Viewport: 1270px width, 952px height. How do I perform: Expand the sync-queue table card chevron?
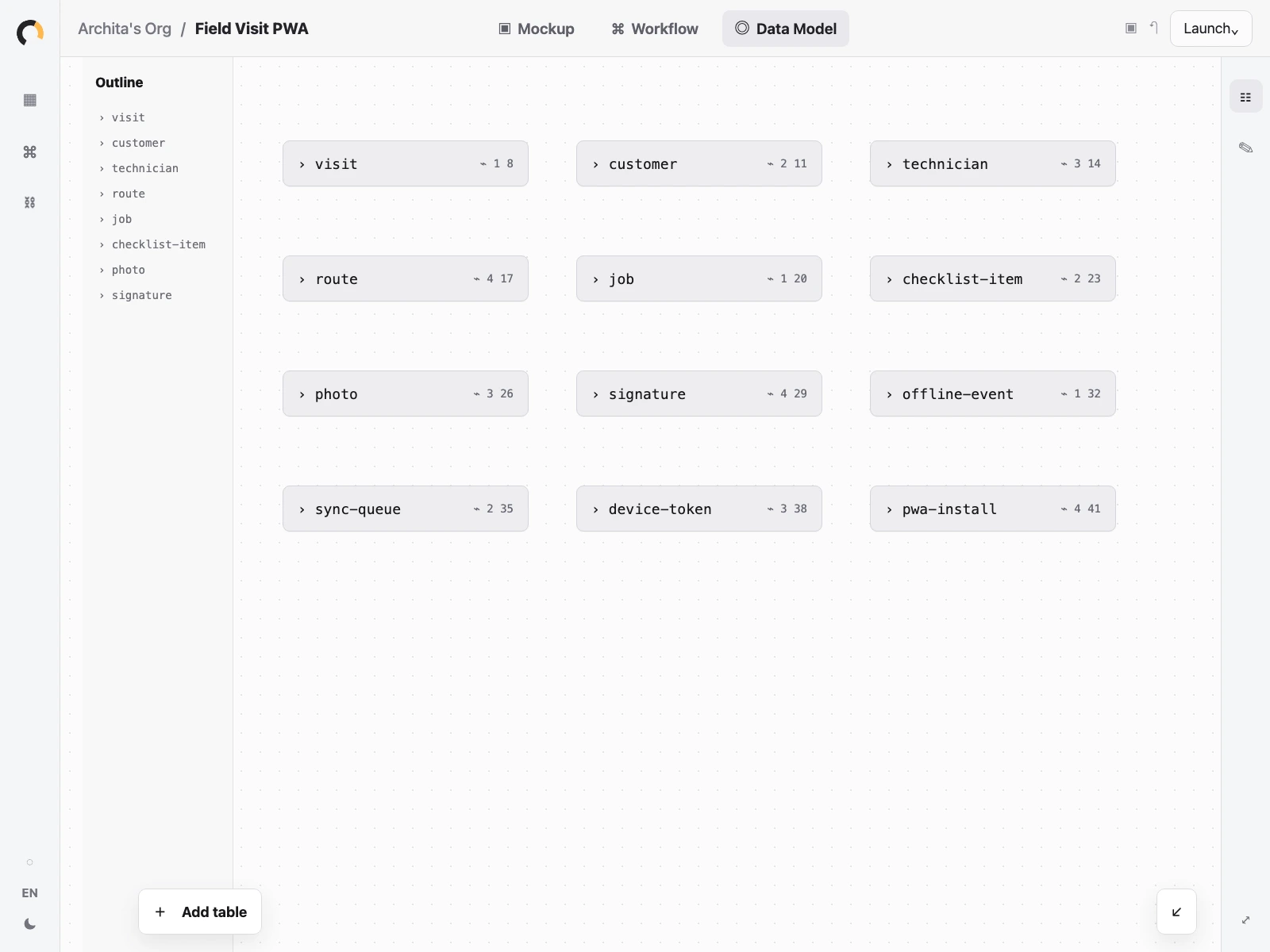pos(302,509)
